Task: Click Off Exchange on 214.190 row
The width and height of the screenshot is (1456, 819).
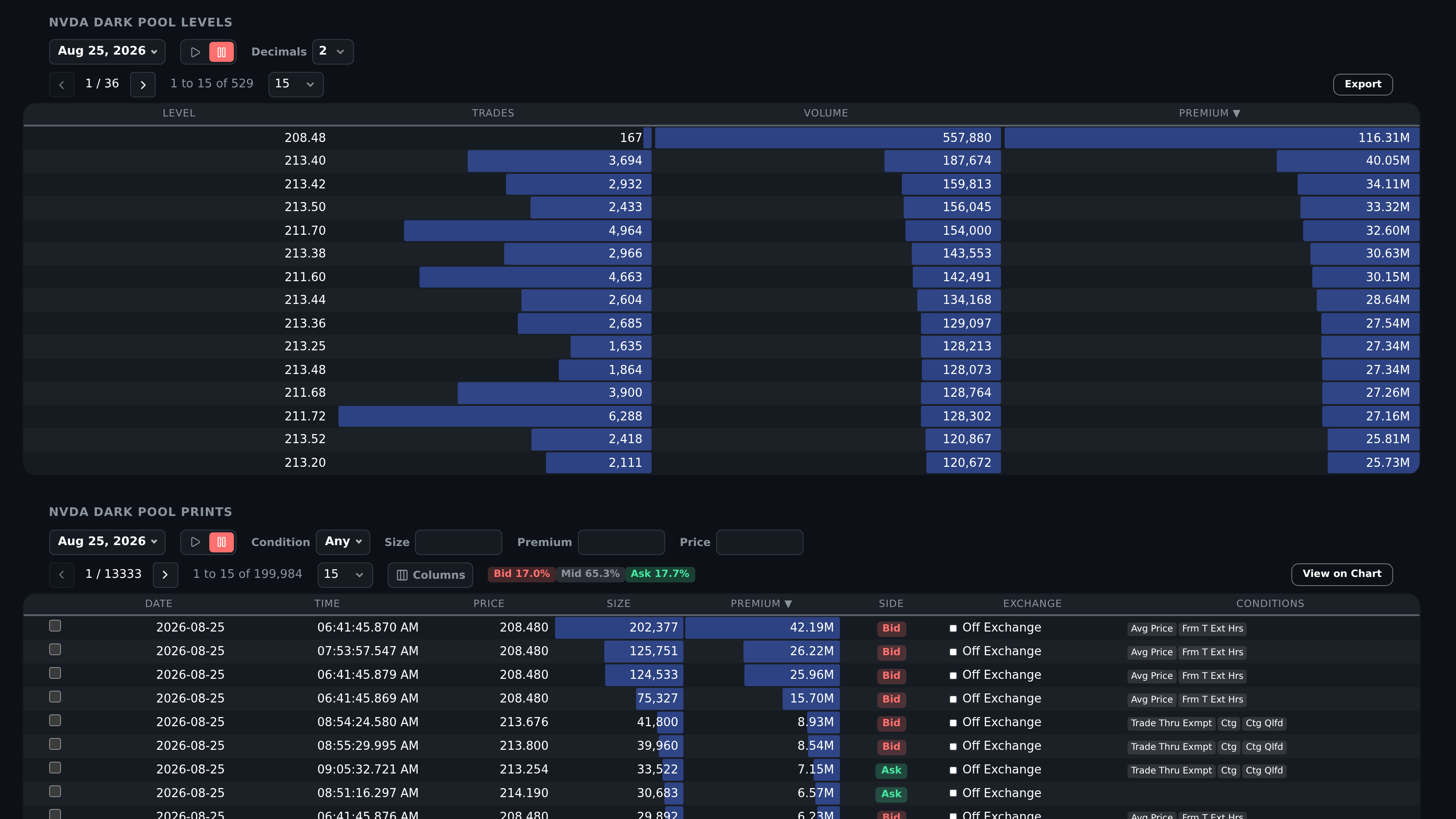Action: 1001,793
